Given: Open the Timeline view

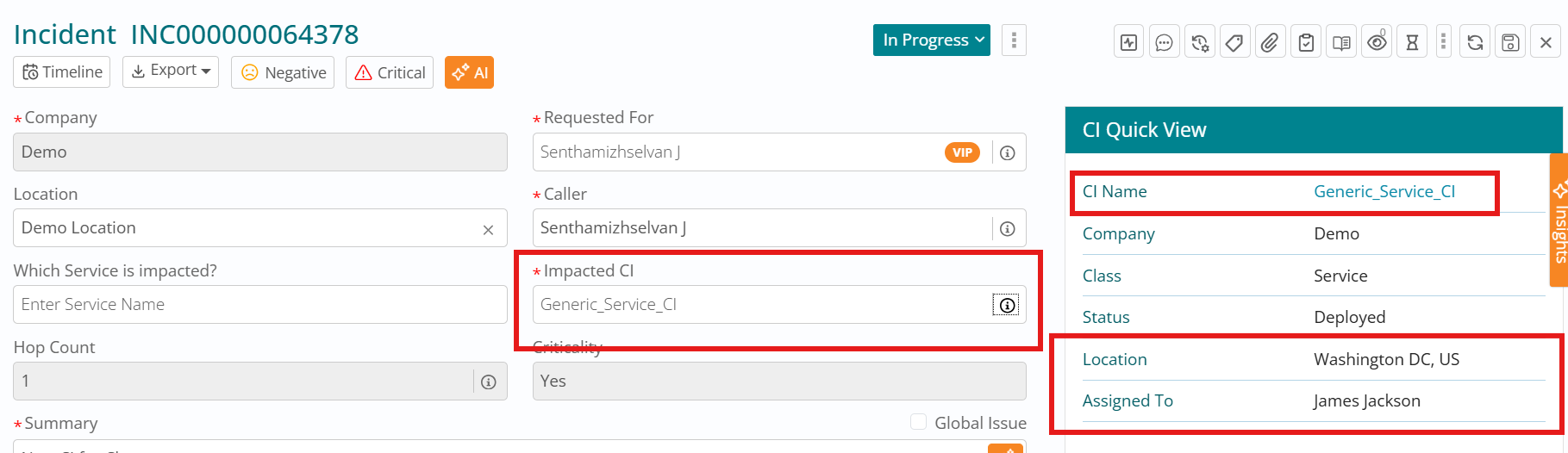Looking at the screenshot, I should tap(62, 72).
